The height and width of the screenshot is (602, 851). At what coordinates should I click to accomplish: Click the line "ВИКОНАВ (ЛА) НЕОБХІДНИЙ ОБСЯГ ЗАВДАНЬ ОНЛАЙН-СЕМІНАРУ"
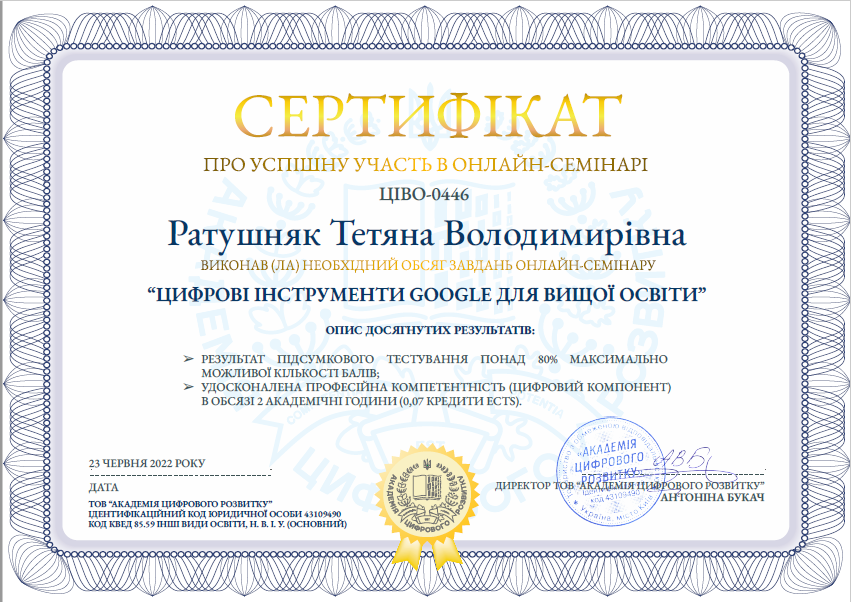tap(428, 265)
